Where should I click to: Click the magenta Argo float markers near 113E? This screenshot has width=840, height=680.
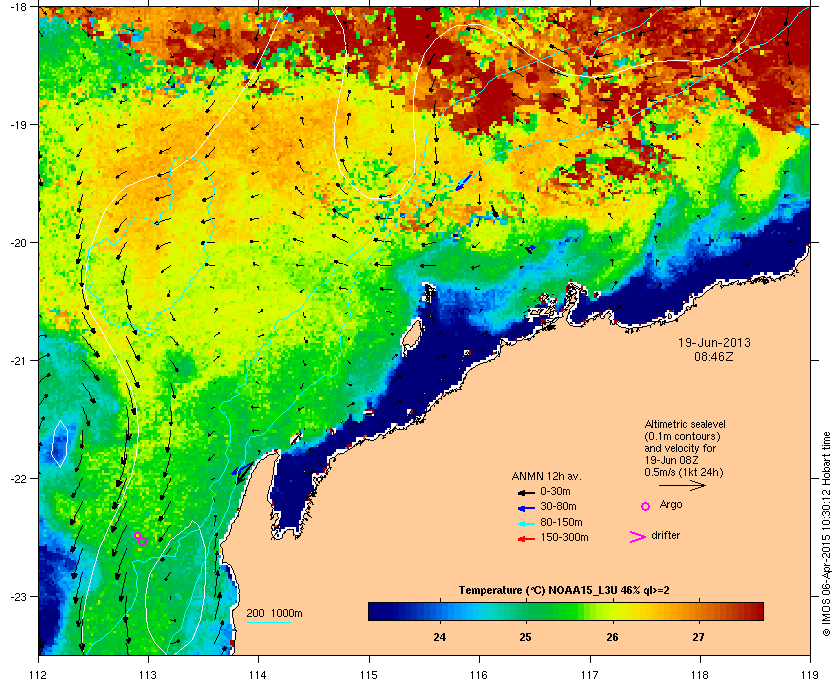click(140, 539)
